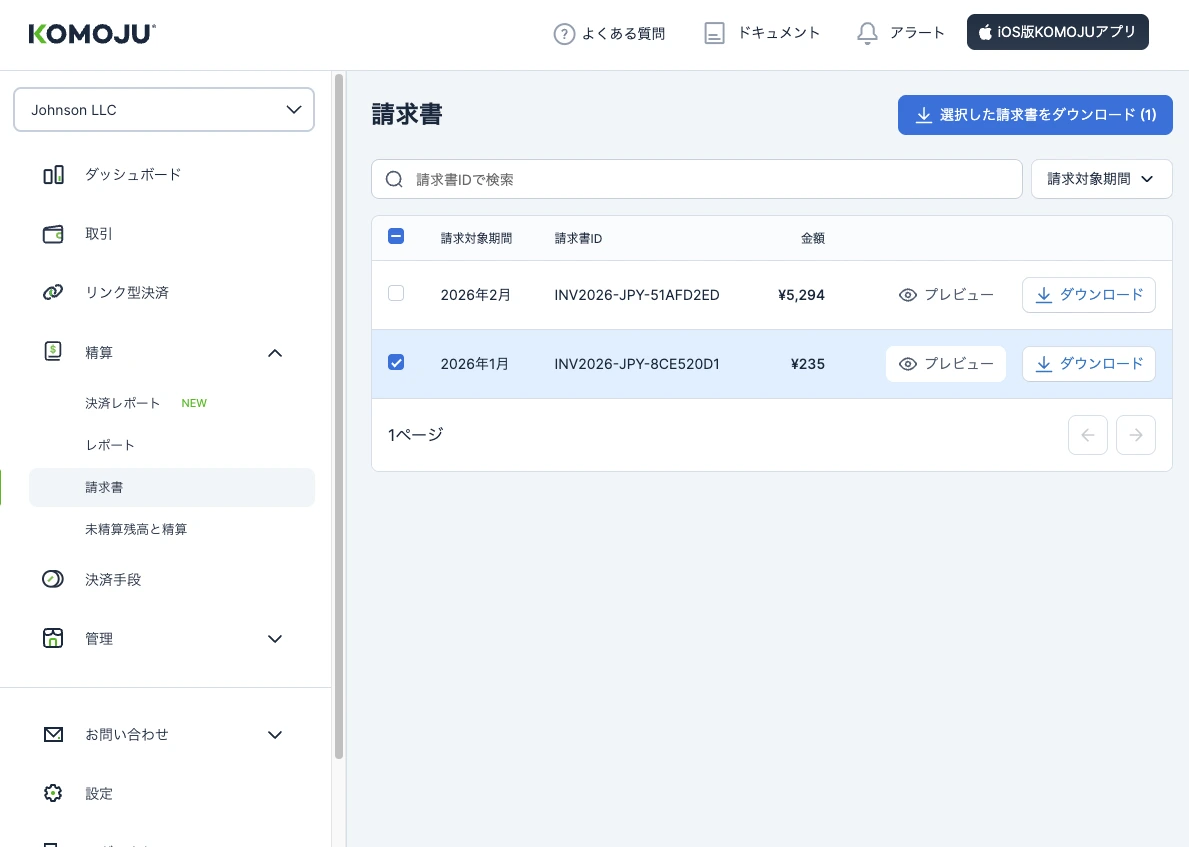Click プレビュー for INV2026-JPY-8CE520D1
This screenshot has height=847, width=1189.
[946, 364]
